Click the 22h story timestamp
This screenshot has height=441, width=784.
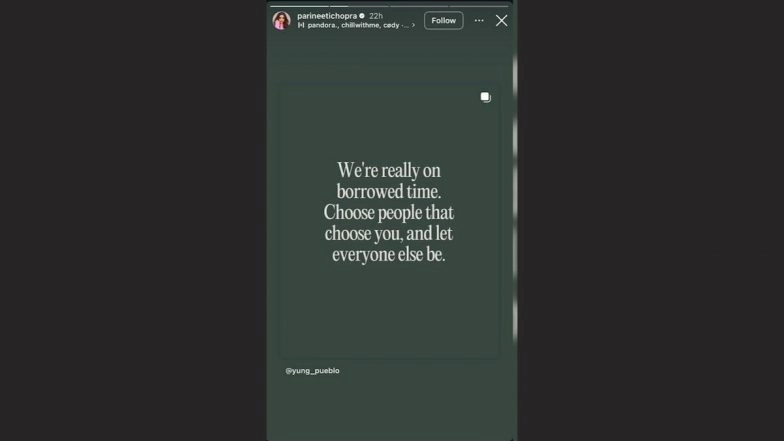click(376, 16)
